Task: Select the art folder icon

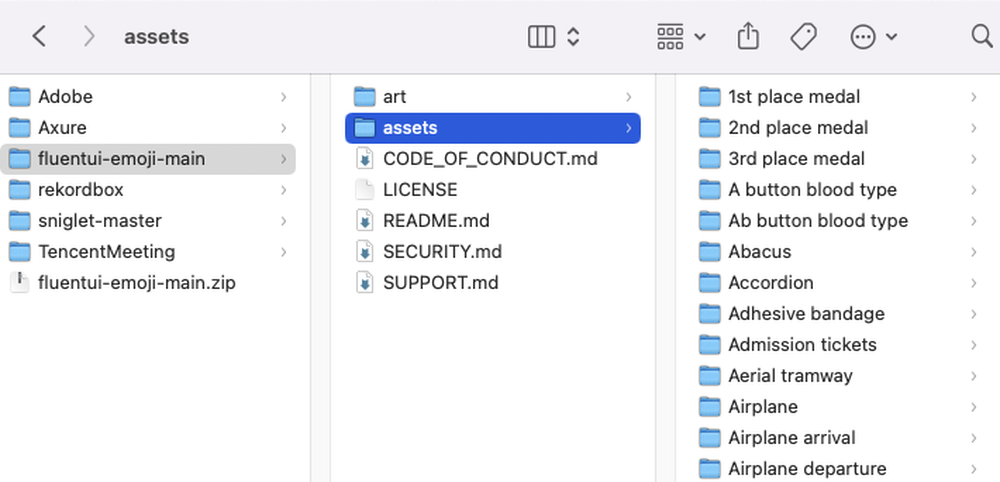Action: pyautogui.click(x=365, y=97)
